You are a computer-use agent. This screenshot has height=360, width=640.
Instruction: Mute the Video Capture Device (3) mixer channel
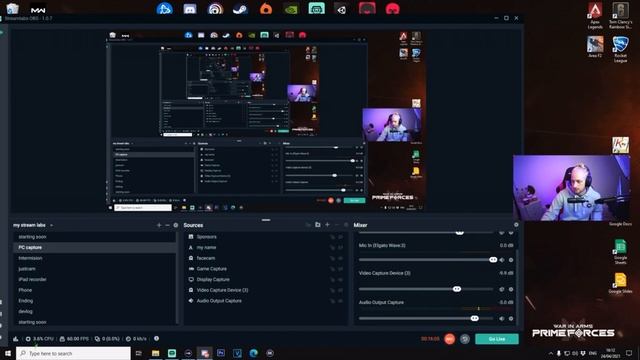(x=502, y=289)
